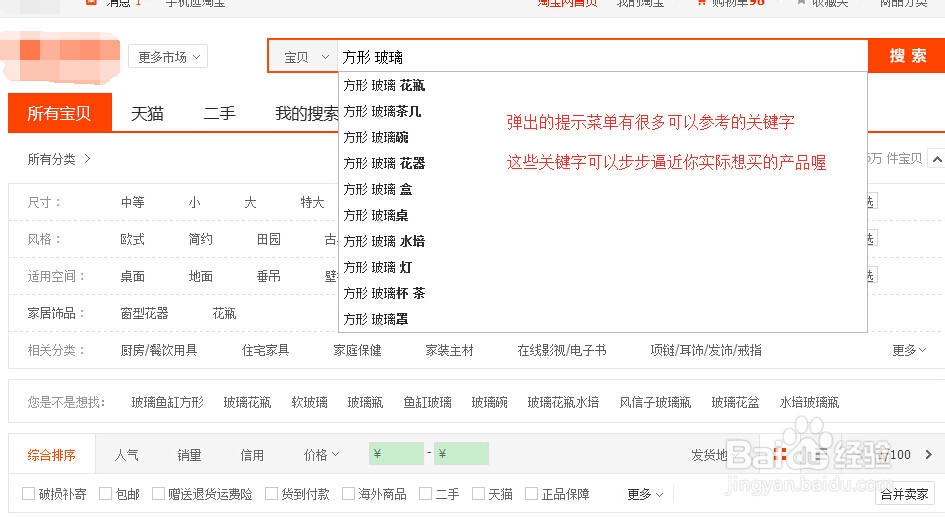Open the 价格 sort dropdown
This screenshot has width=945, height=517.
(x=321, y=455)
